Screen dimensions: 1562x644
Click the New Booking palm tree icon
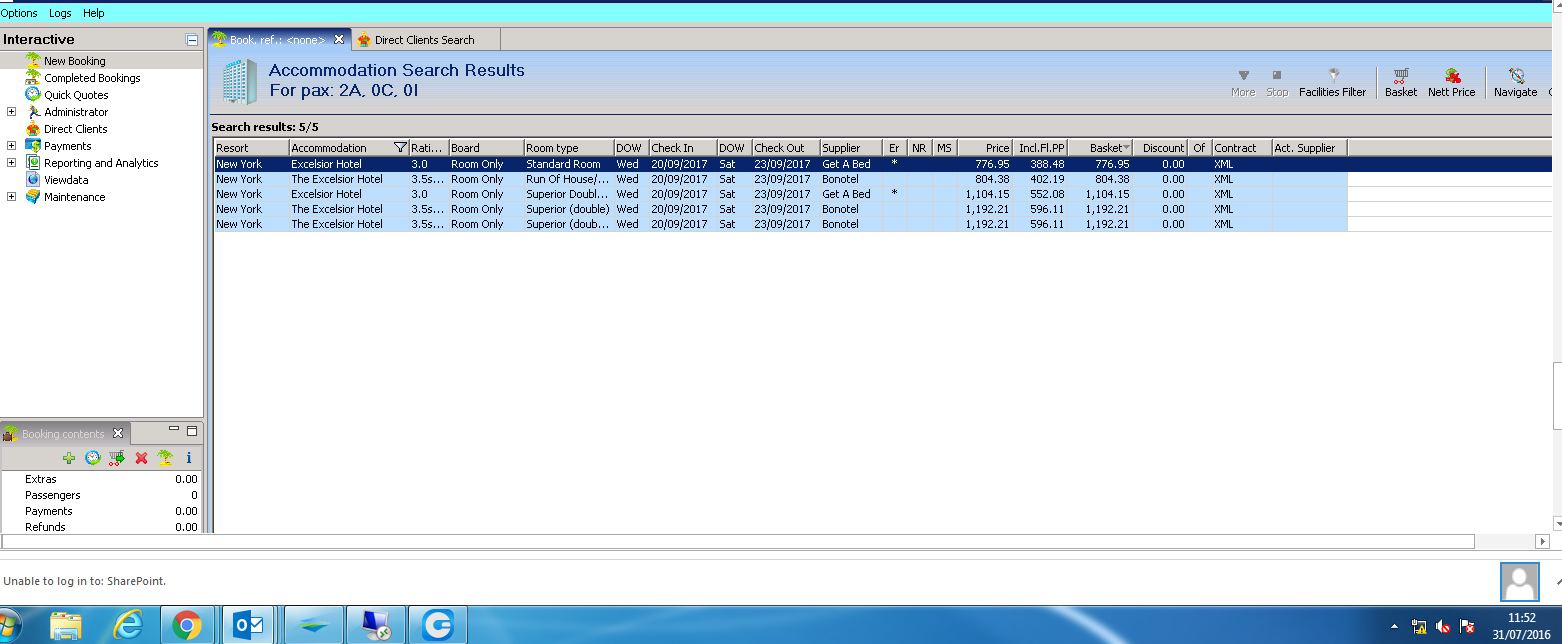point(33,61)
